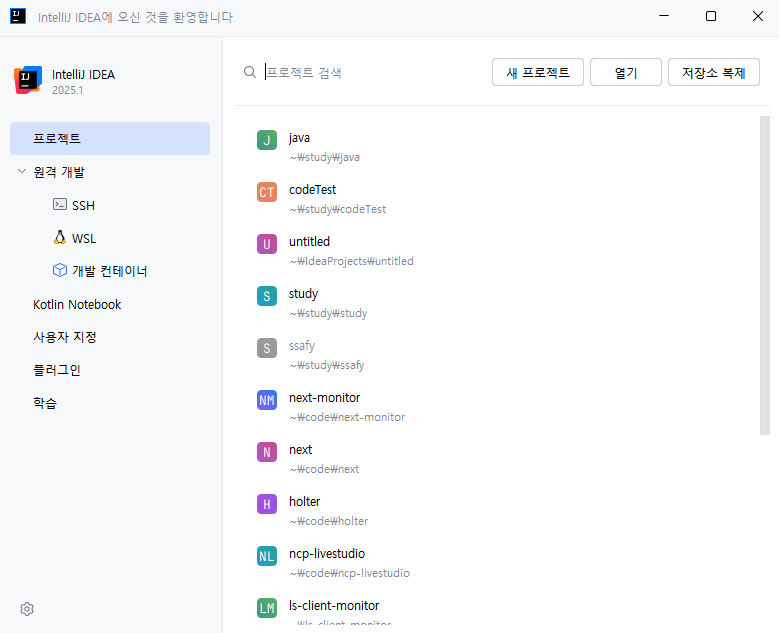Click the project list scrollbar
Image resolution: width=779 pixels, height=633 pixels.
point(765,276)
